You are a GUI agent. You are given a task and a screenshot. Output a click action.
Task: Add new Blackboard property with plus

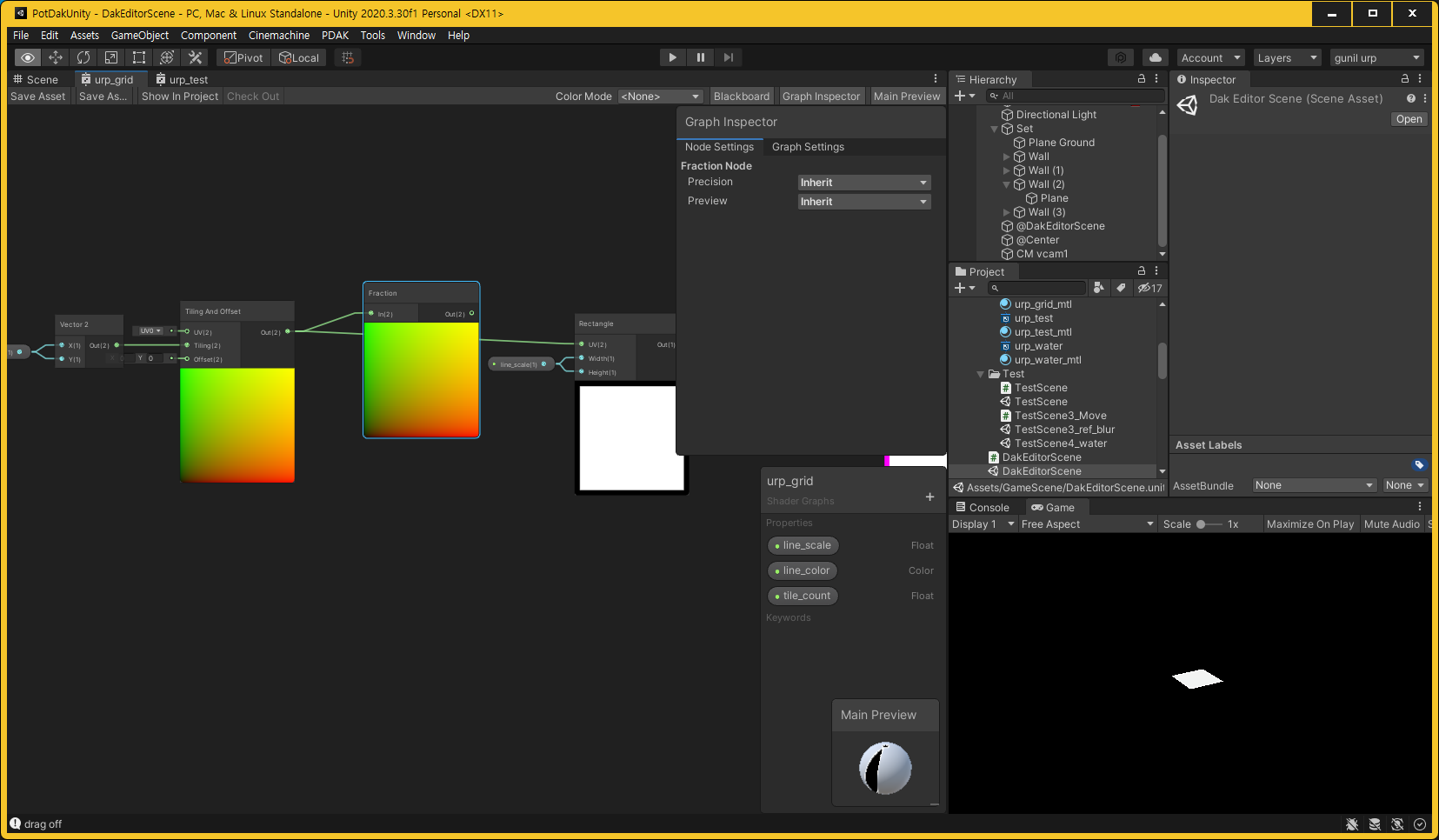(x=929, y=497)
